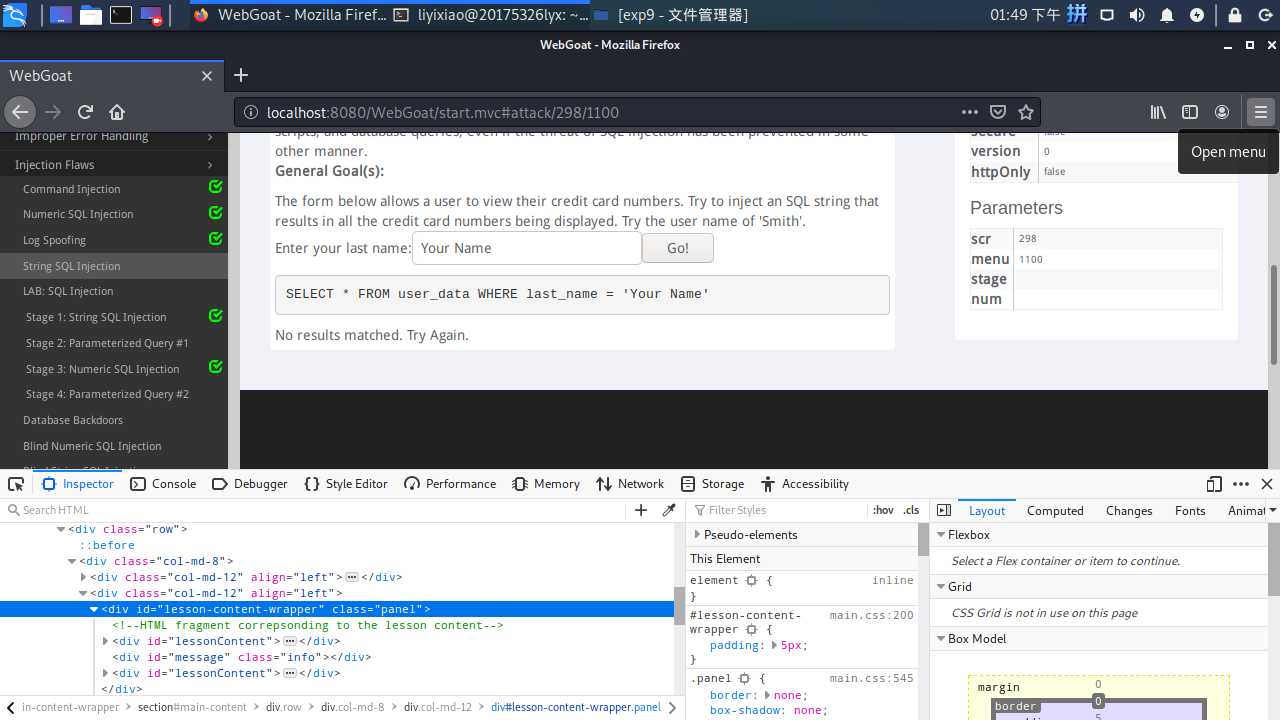Create new node with plus icon
The height and width of the screenshot is (720, 1280).
click(641, 510)
